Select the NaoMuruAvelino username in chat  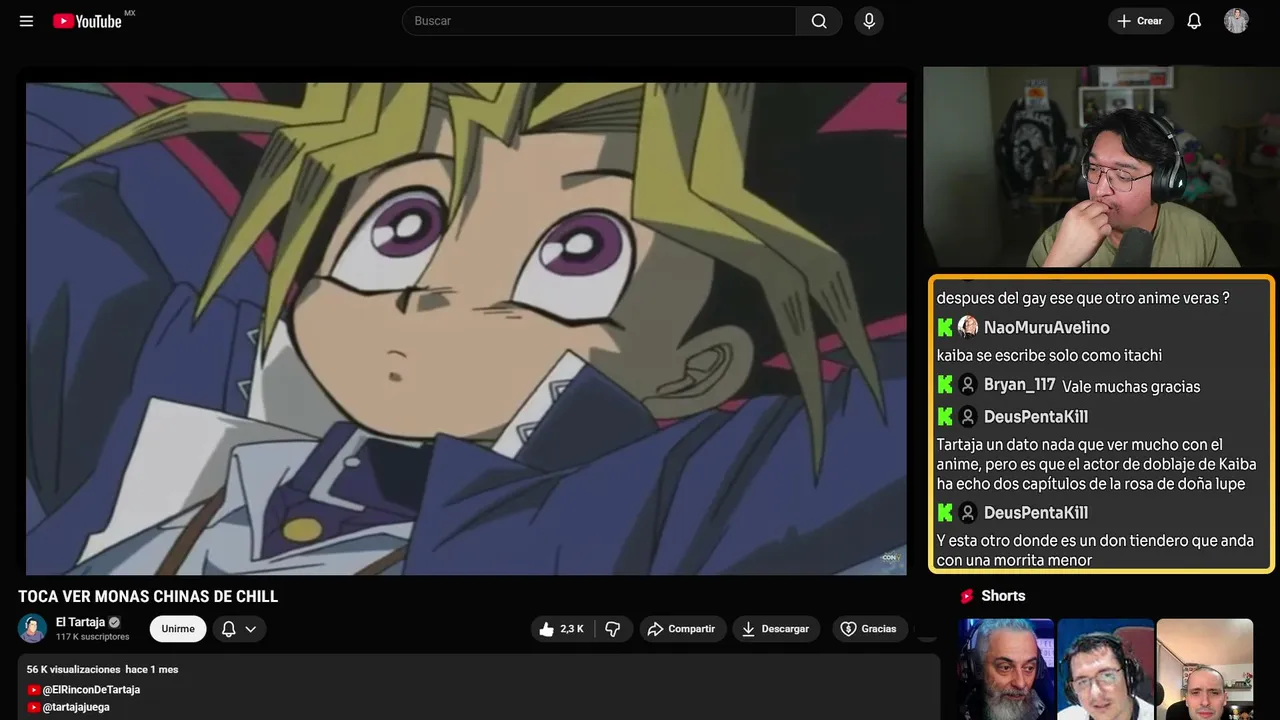1047,327
